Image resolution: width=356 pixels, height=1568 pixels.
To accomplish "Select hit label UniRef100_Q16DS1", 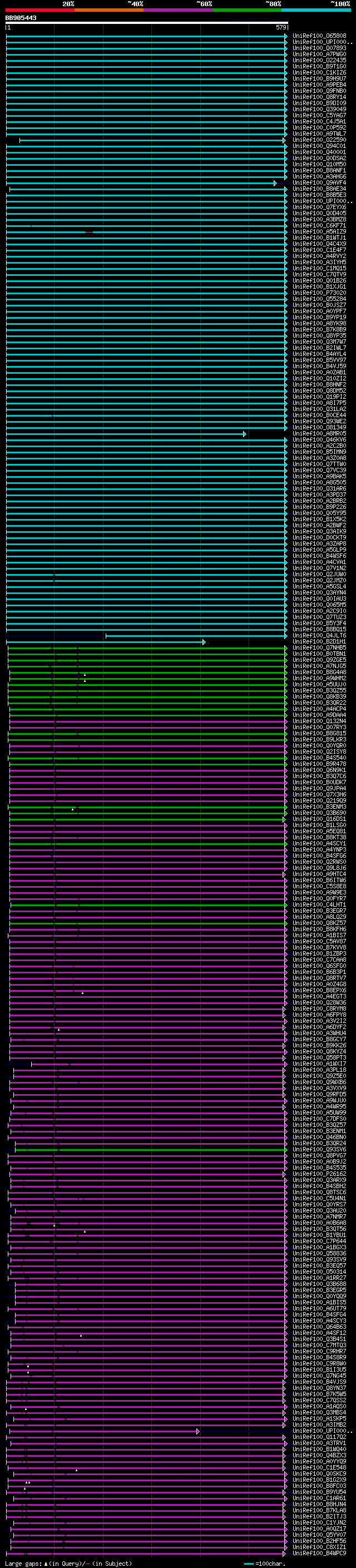I will click(x=319, y=819).
